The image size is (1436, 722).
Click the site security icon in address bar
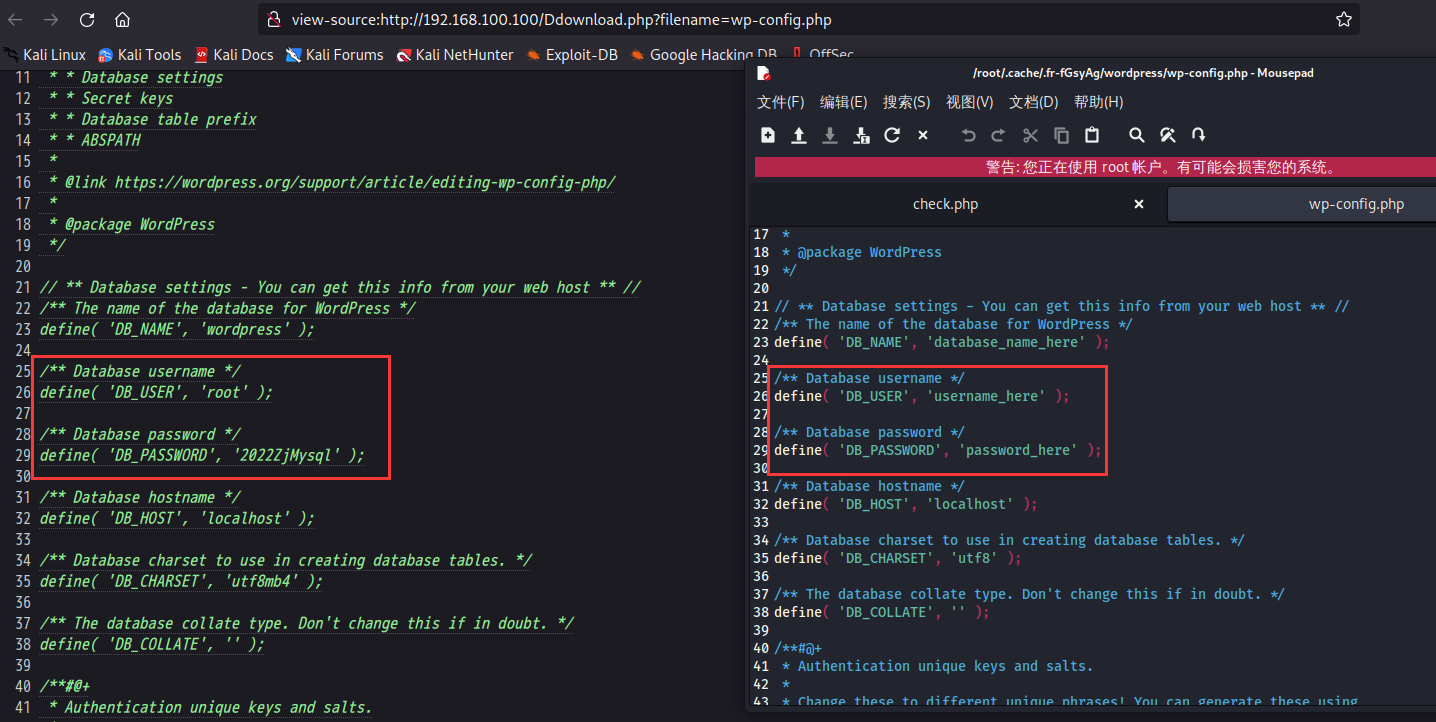click(x=274, y=19)
